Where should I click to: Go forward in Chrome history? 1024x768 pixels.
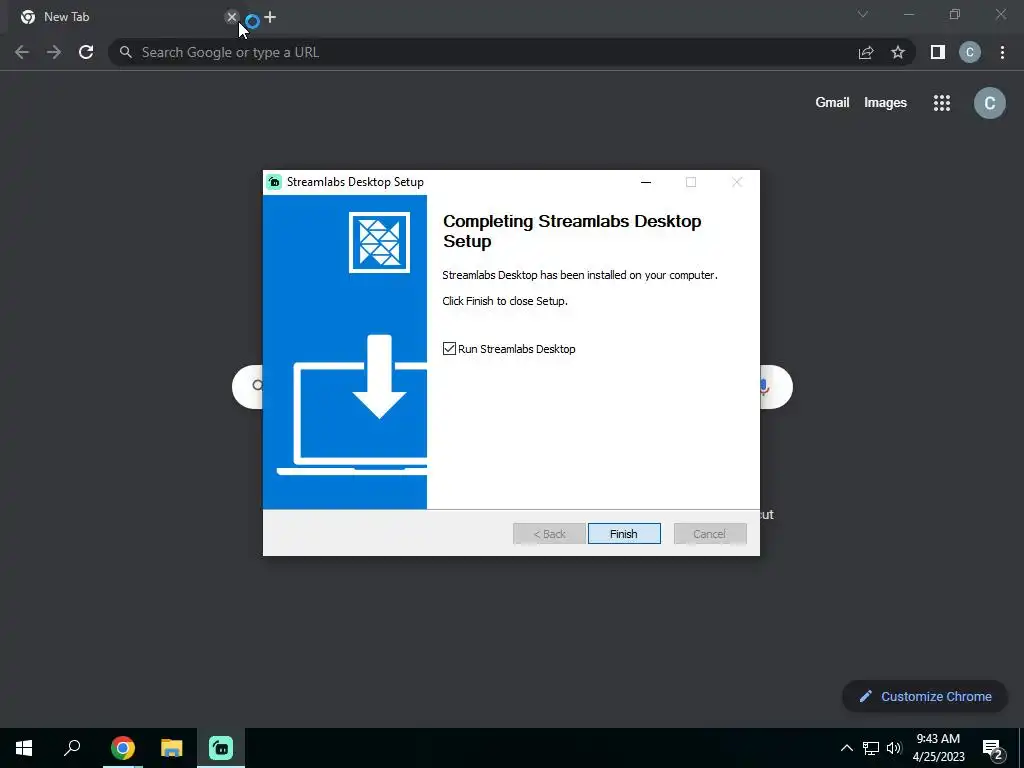pyautogui.click(x=54, y=52)
